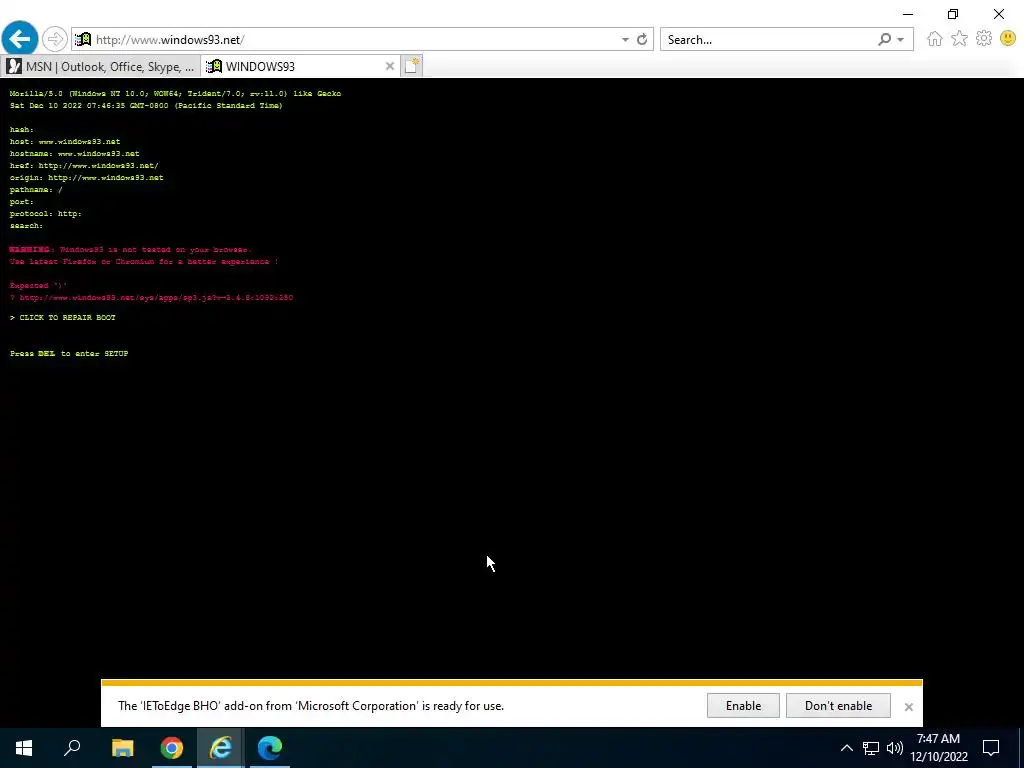1024x768 pixels.
Task: Open search provider dropdown arrow
Action: click(x=901, y=40)
